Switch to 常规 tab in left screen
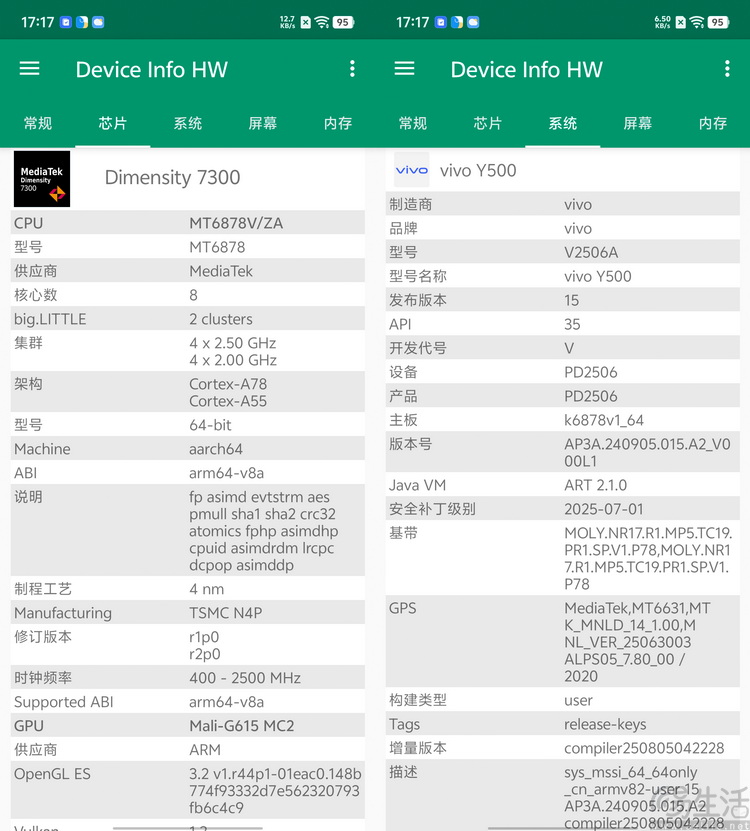 (38, 123)
